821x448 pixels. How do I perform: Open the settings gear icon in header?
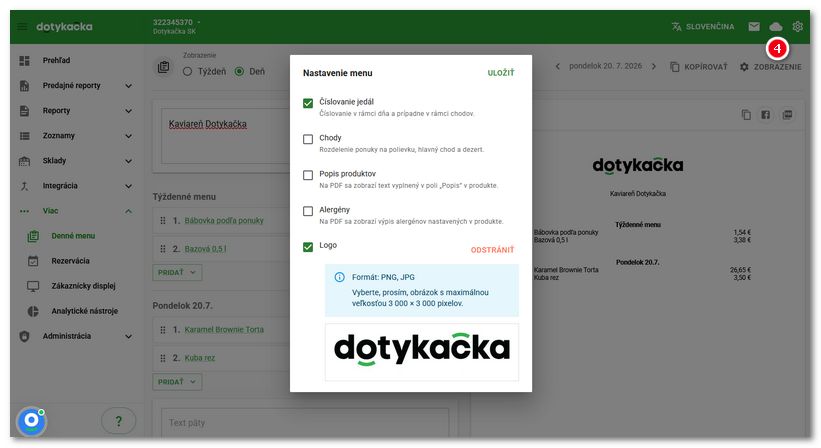pos(797,26)
